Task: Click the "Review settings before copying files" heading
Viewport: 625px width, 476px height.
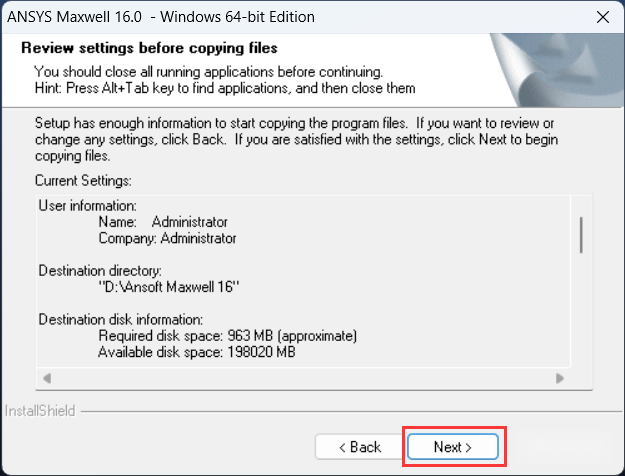Action: pos(149,48)
